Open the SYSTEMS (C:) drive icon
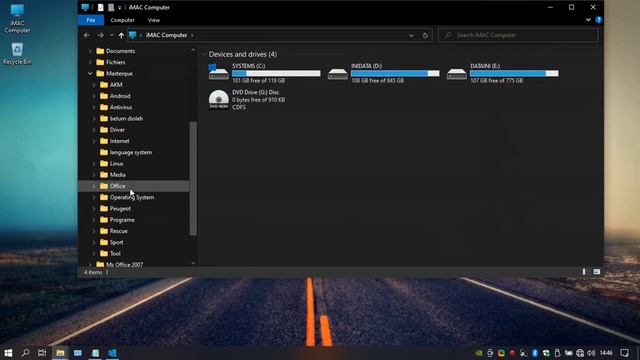Viewport: 640px width, 360px height. pos(218,72)
